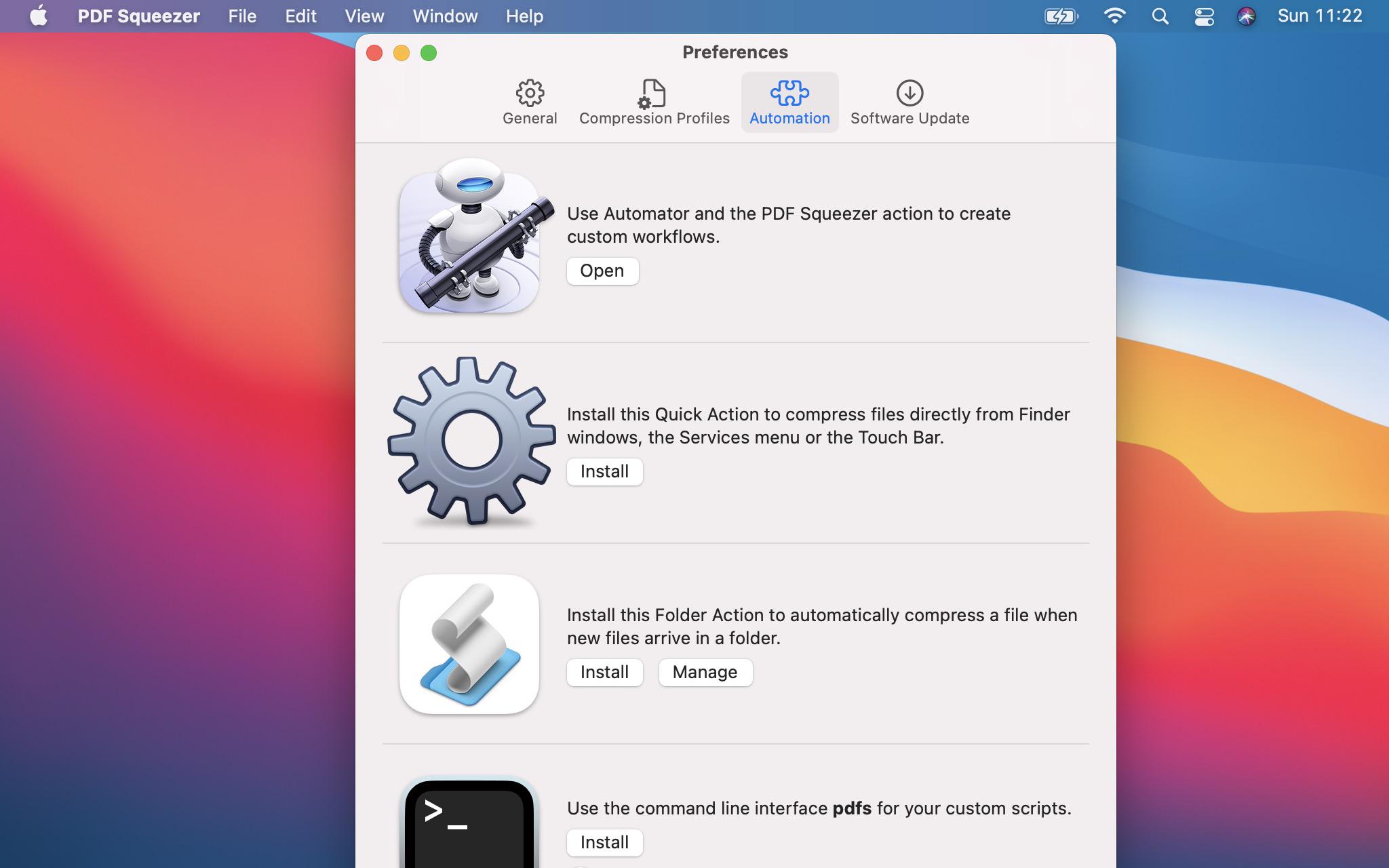Open the Wi-Fi menu bar icon

pos(1114,16)
